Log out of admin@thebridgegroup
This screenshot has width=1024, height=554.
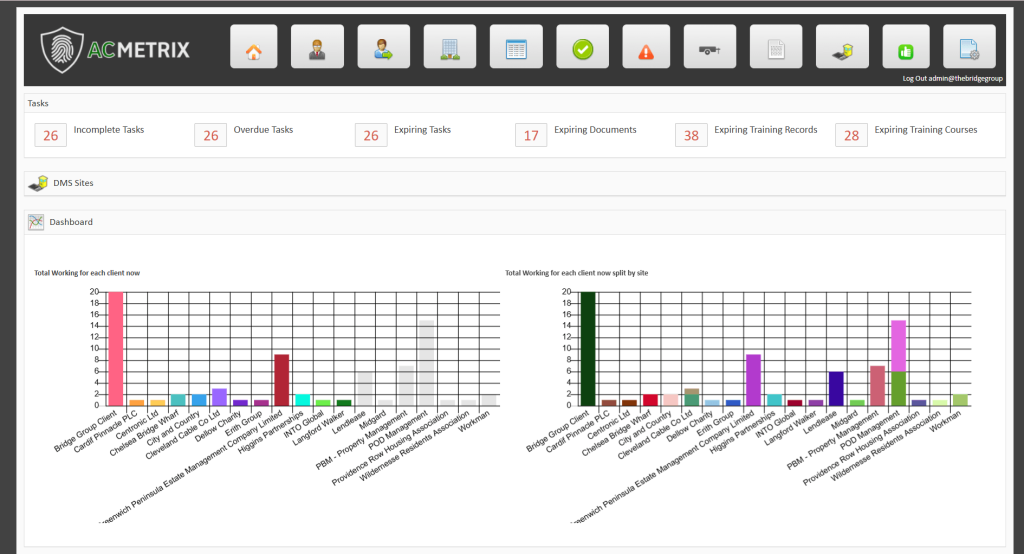pyautogui.click(x=952, y=78)
